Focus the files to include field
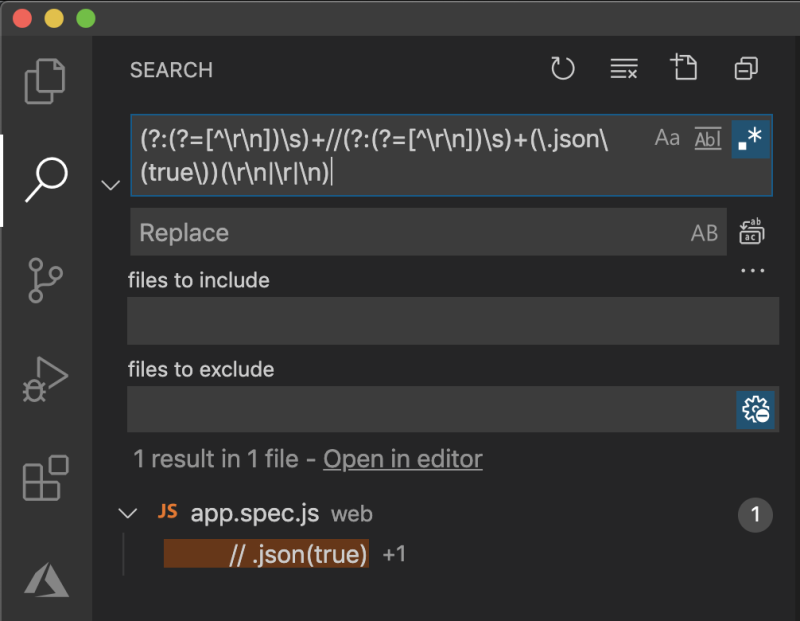 [452, 320]
